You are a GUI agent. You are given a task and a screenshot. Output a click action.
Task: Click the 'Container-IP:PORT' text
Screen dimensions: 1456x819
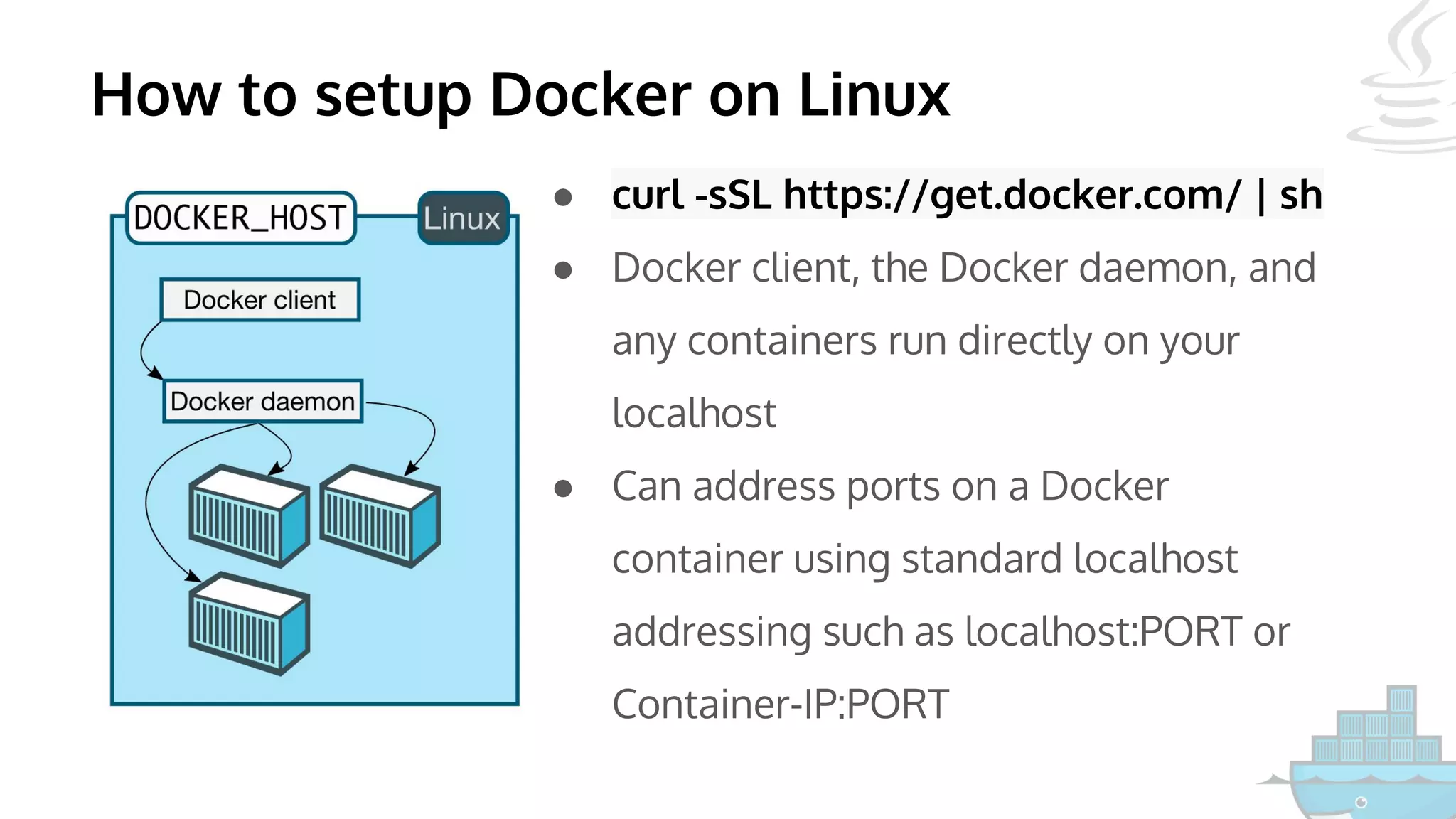click(x=780, y=704)
